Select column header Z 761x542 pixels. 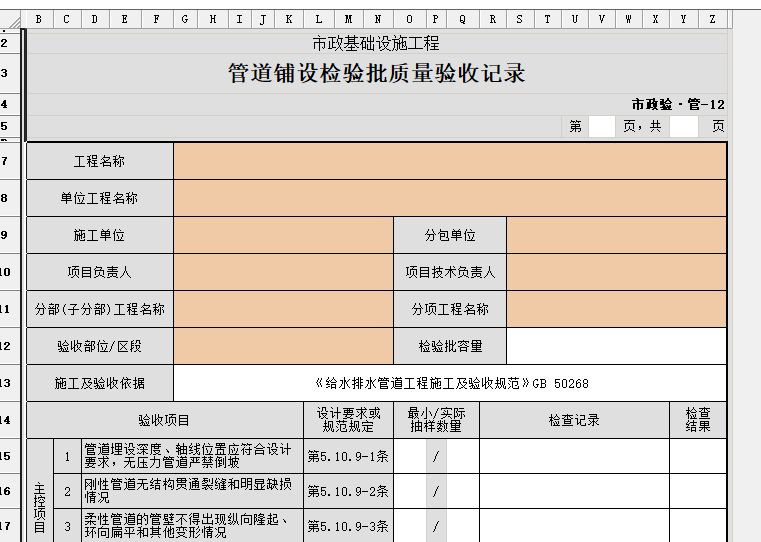(712, 19)
